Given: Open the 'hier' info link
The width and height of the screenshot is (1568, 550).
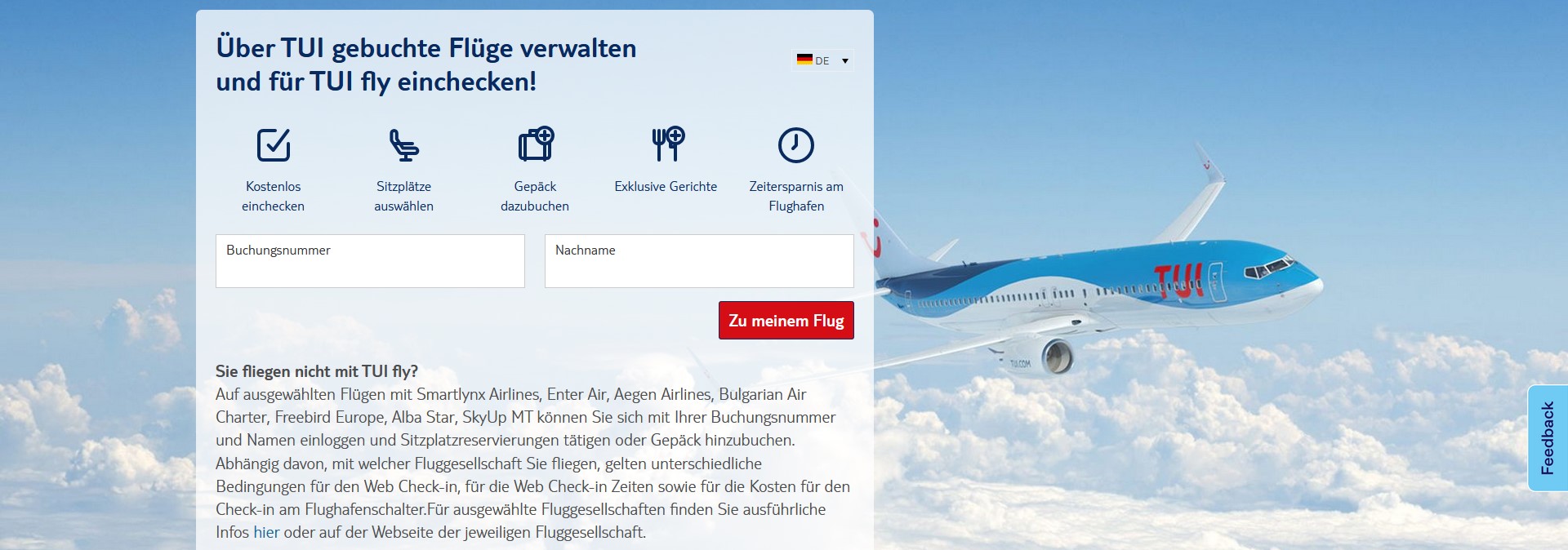Looking at the screenshot, I should tap(266, 532).
